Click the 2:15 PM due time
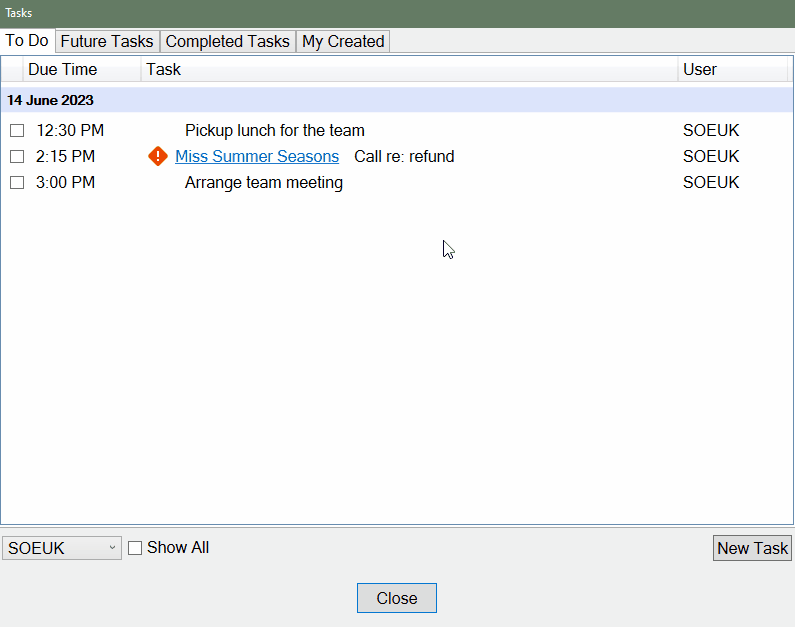The width and height of the screenshot is (795, 627). point(65,156)
